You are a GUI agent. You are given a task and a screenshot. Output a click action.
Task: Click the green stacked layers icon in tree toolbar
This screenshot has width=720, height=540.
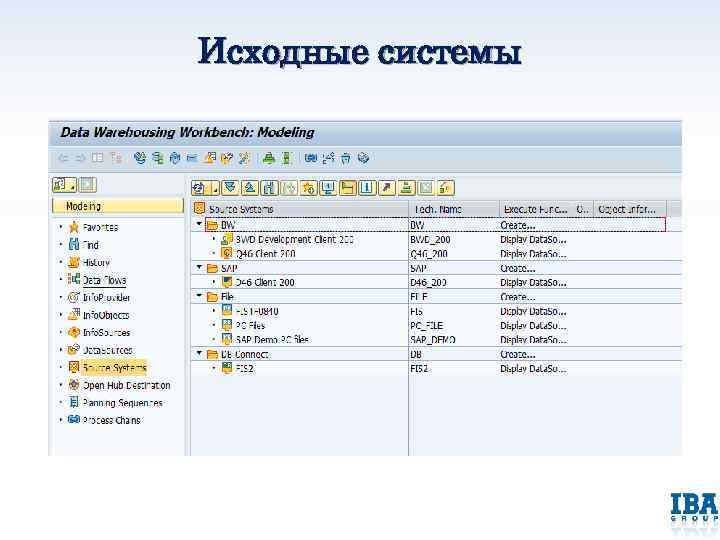[406, 188]
